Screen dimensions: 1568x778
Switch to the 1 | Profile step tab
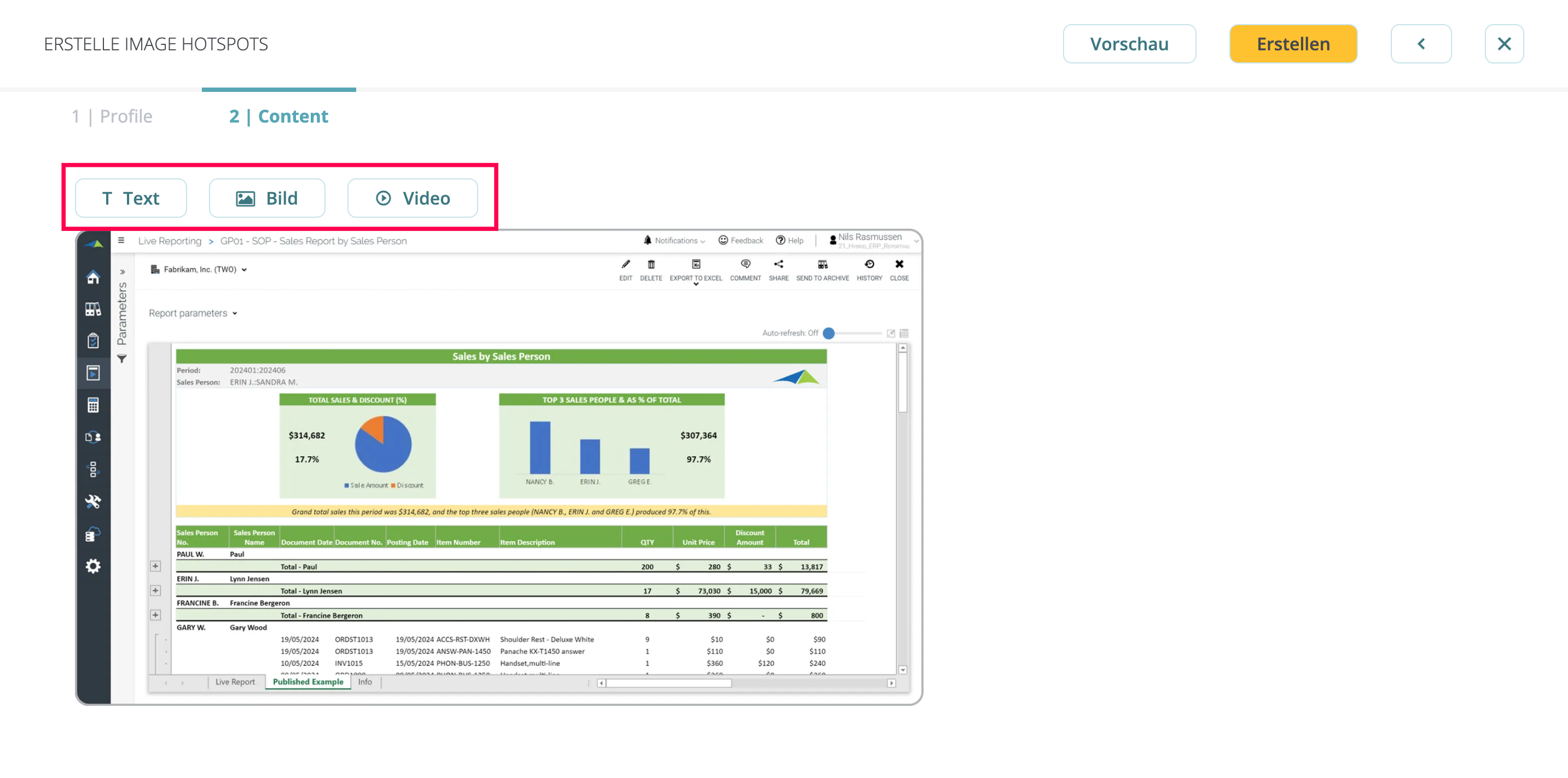tap(112, 115)
